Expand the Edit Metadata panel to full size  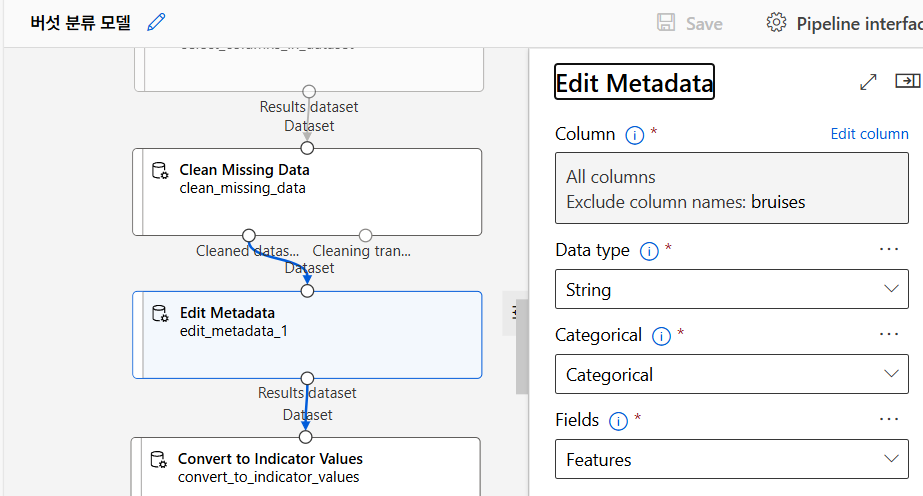coord(868,82)
